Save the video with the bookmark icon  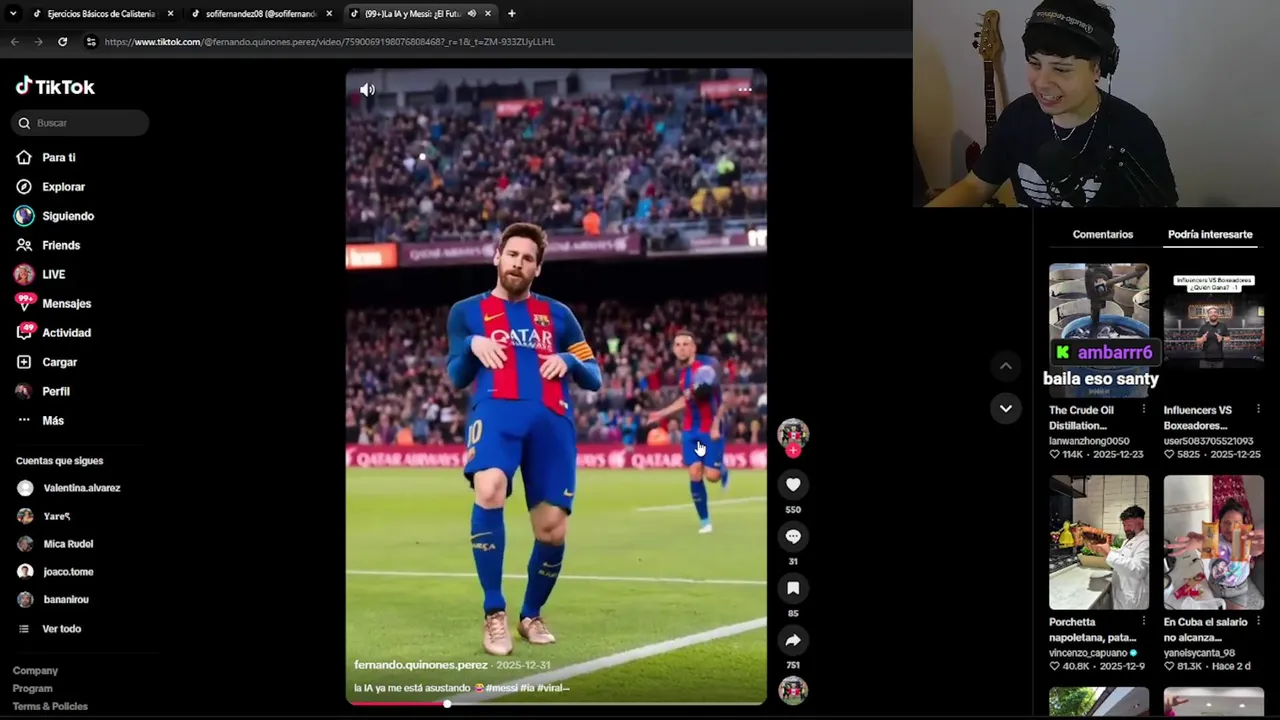793,589
